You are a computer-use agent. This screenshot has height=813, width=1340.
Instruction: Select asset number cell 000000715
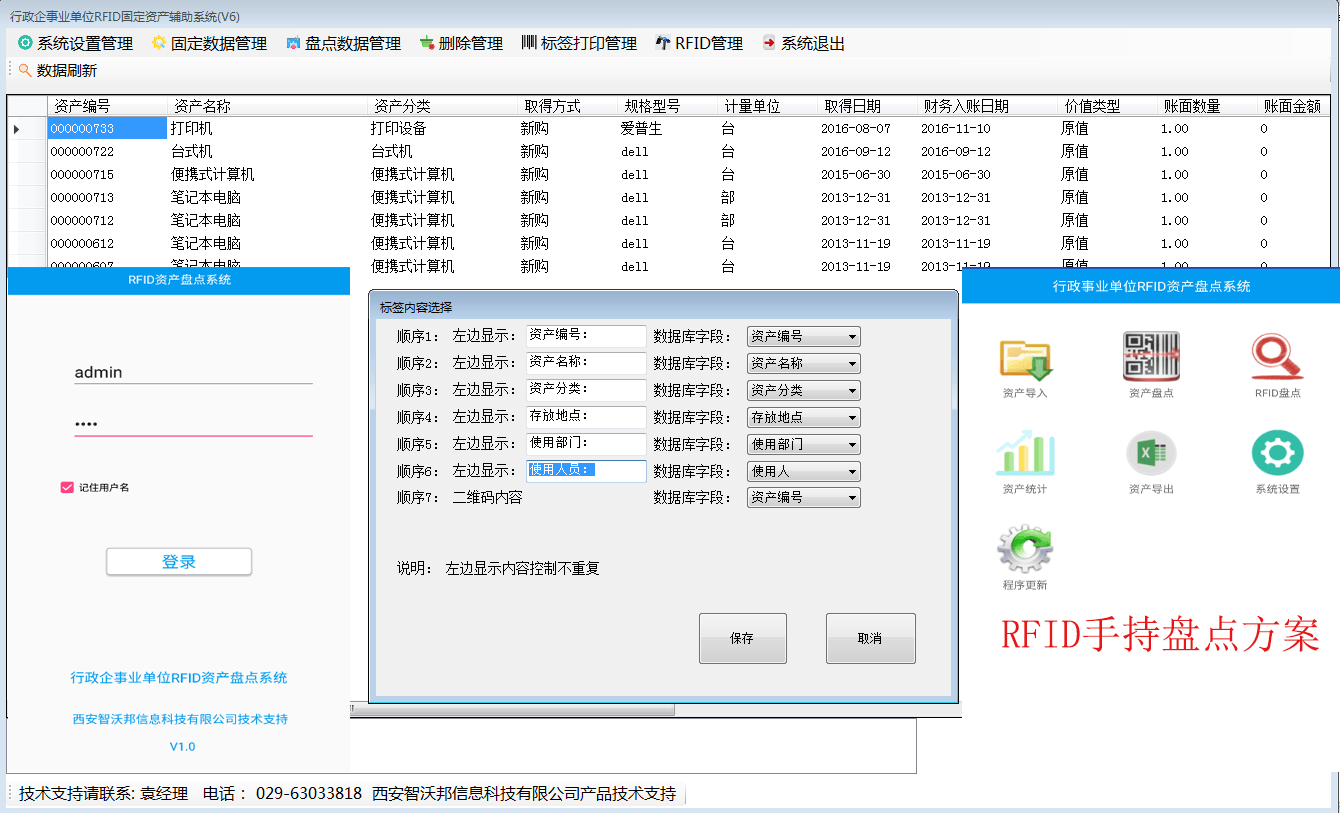coord(107,174)
